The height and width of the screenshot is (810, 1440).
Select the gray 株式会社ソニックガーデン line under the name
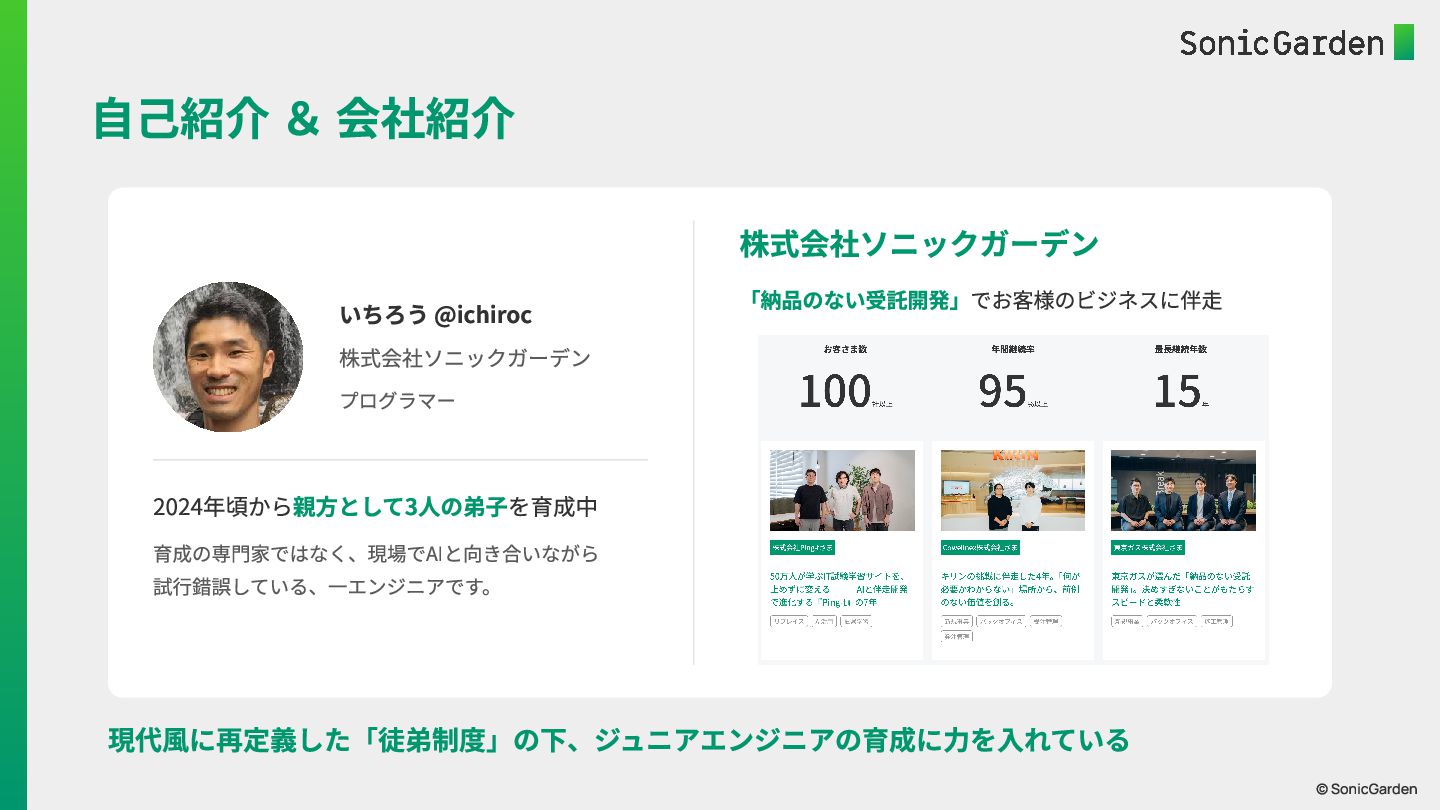(465, 358)
